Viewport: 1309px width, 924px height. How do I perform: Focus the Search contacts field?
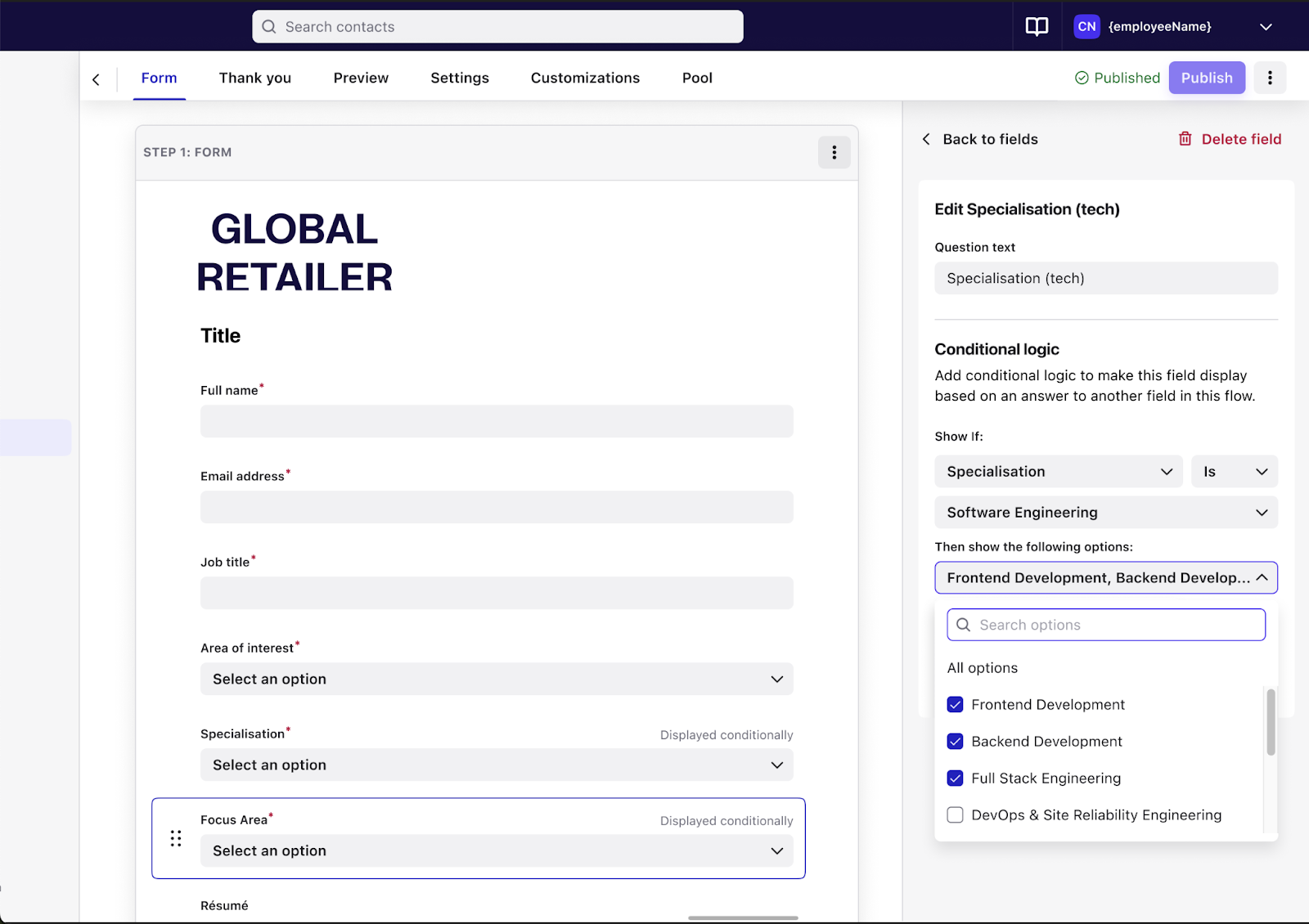click(x=497, y=27)
